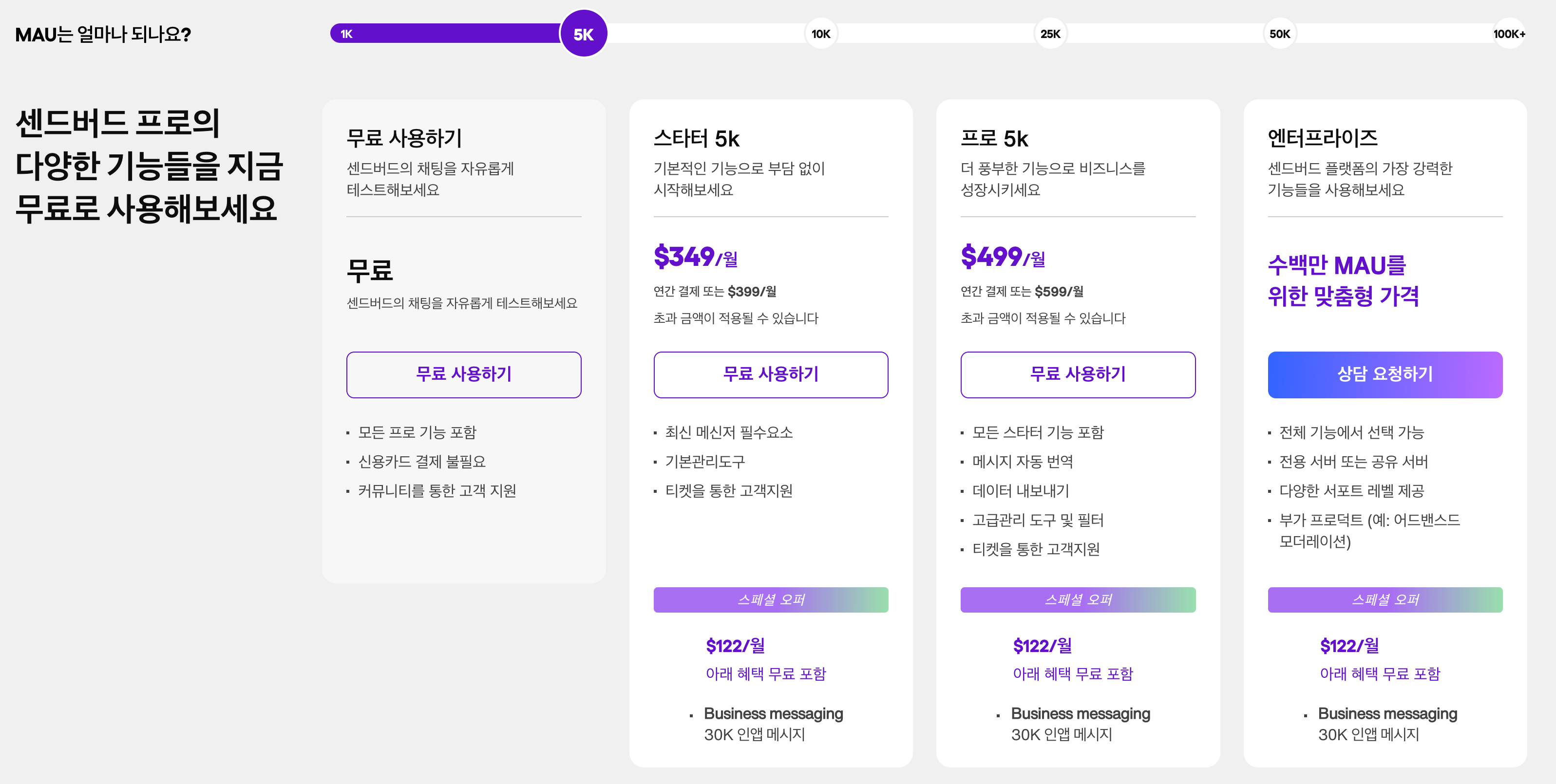Select the 10K MAU slider stop
The width and height of the screenshot is (1556, 784).
pos(820,34)
